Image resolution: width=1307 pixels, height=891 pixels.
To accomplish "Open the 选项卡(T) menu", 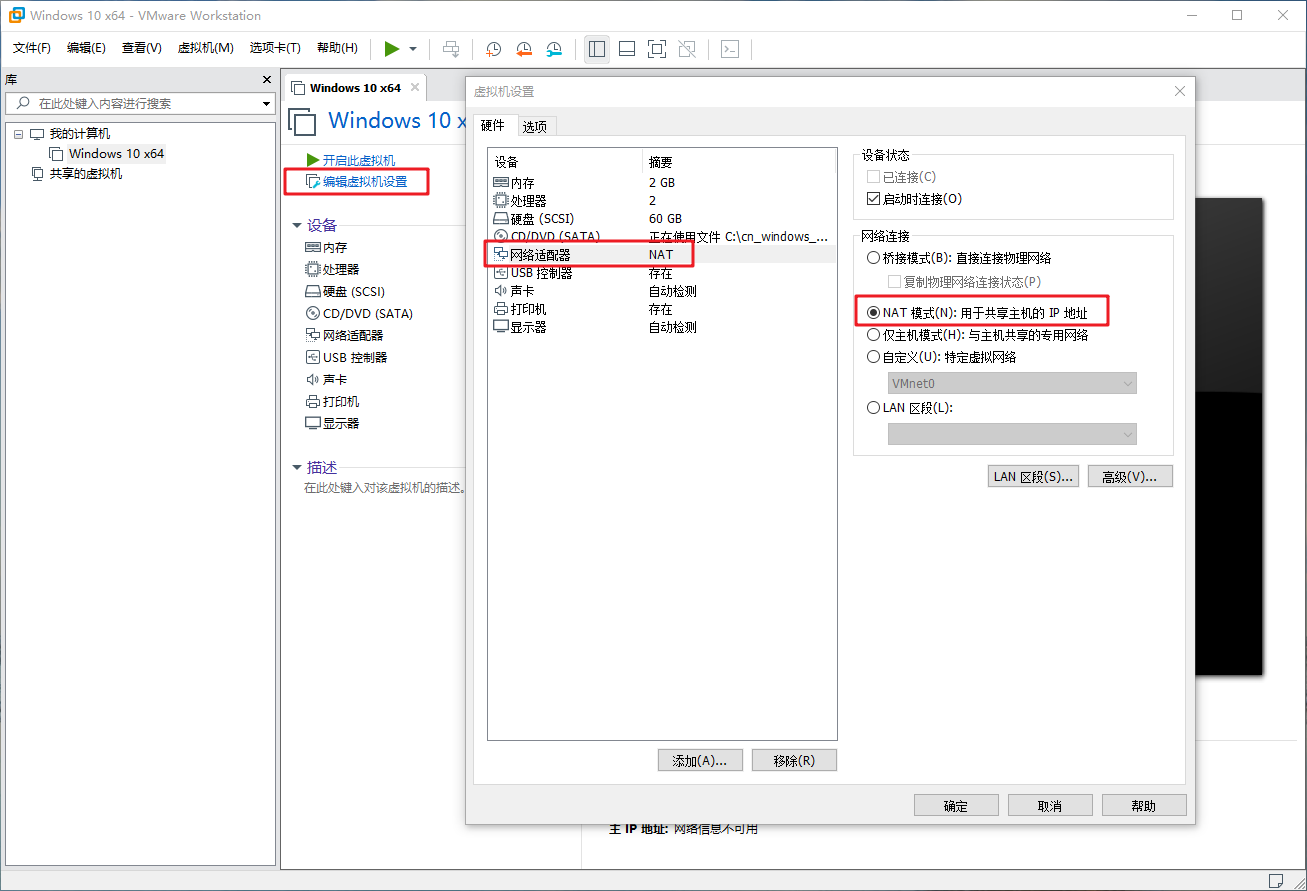I will point(275,48).
